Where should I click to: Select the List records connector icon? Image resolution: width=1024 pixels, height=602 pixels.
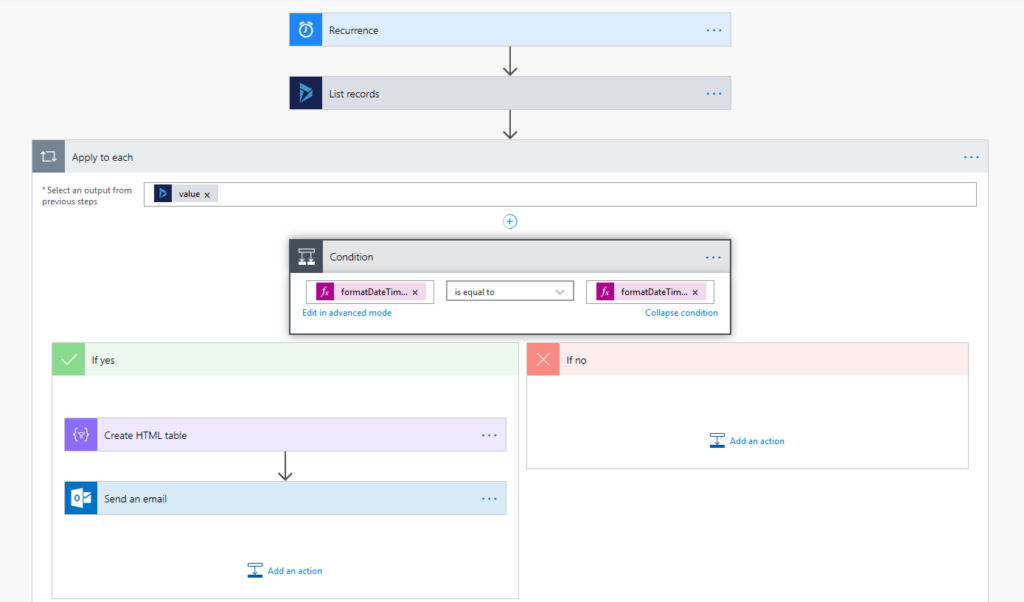point(304,92)
